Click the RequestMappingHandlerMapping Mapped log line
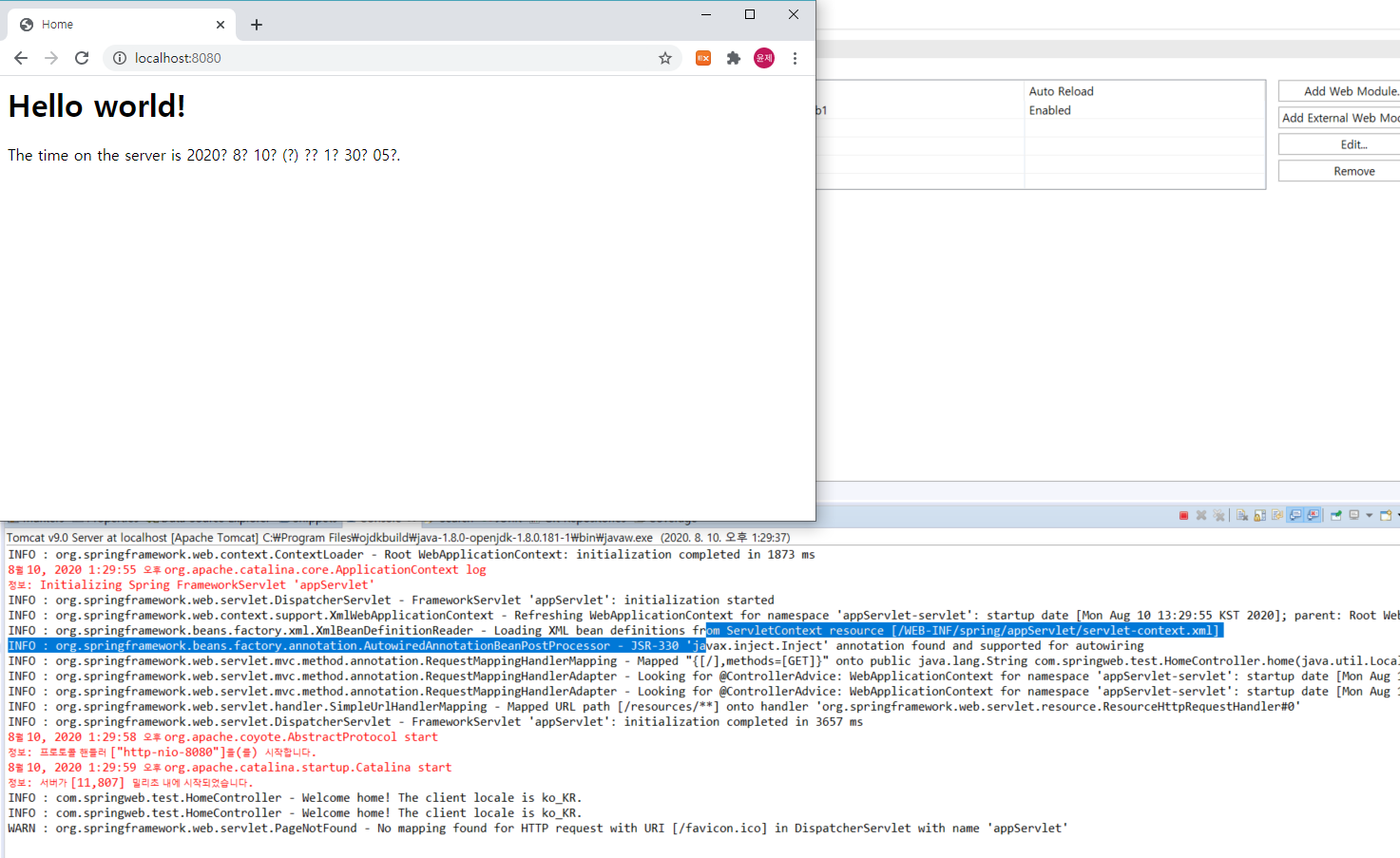 coord(703,661)
